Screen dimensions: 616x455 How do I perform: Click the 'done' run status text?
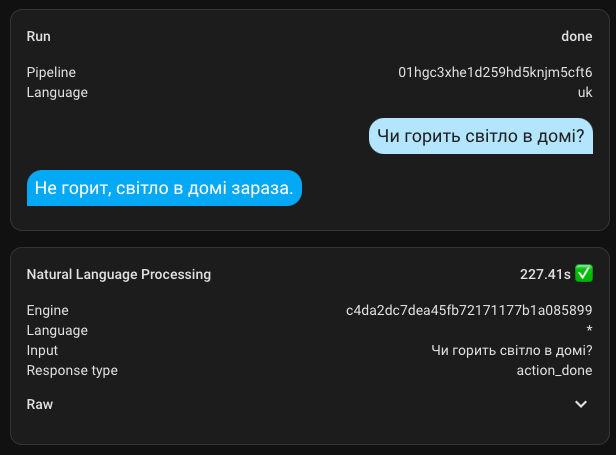pos(577,36)
